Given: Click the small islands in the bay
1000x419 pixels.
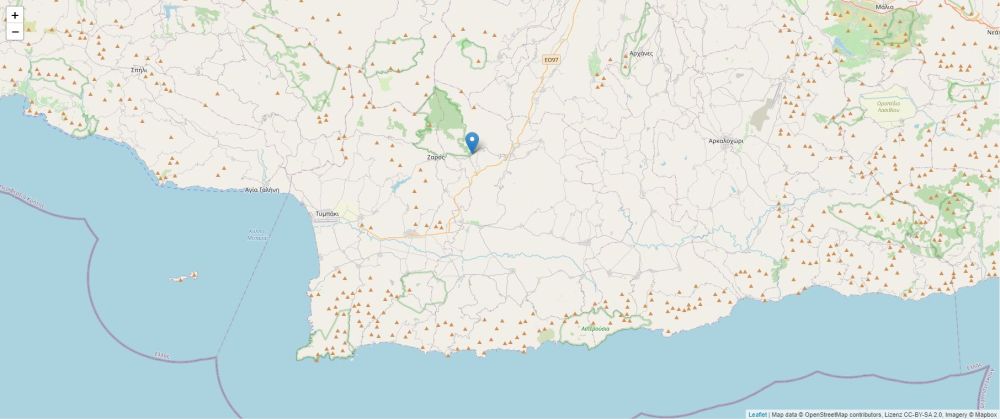Looking at the screenshot, I should pyautogui.click(x=184, y=277).
